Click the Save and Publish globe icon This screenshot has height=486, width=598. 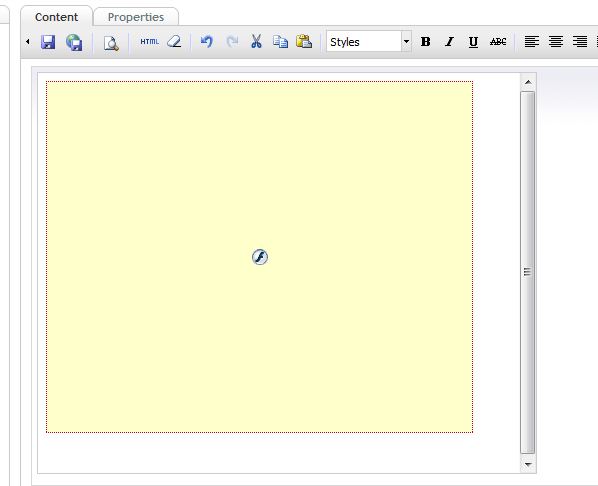point(74,42)
